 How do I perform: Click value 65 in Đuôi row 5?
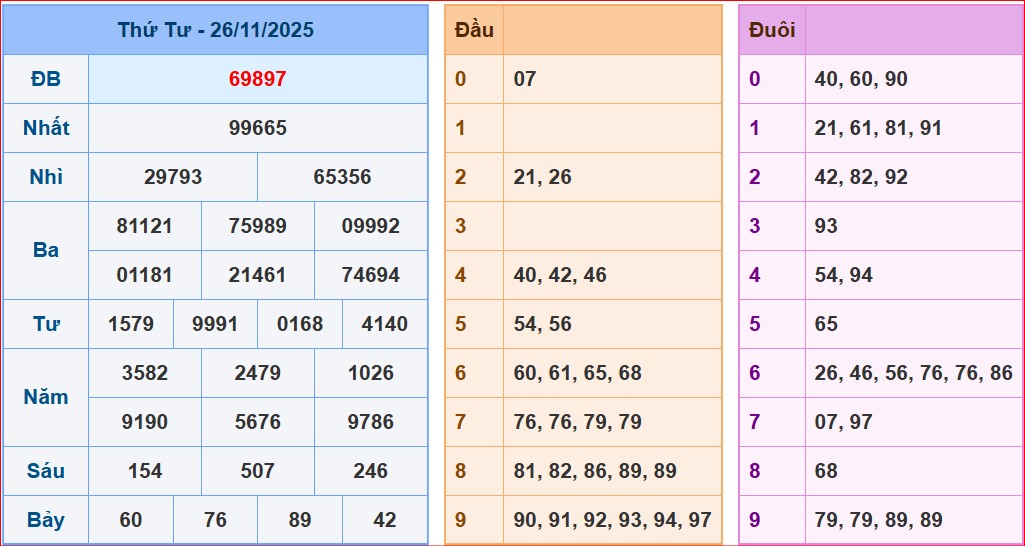click(x=826, y=324)
